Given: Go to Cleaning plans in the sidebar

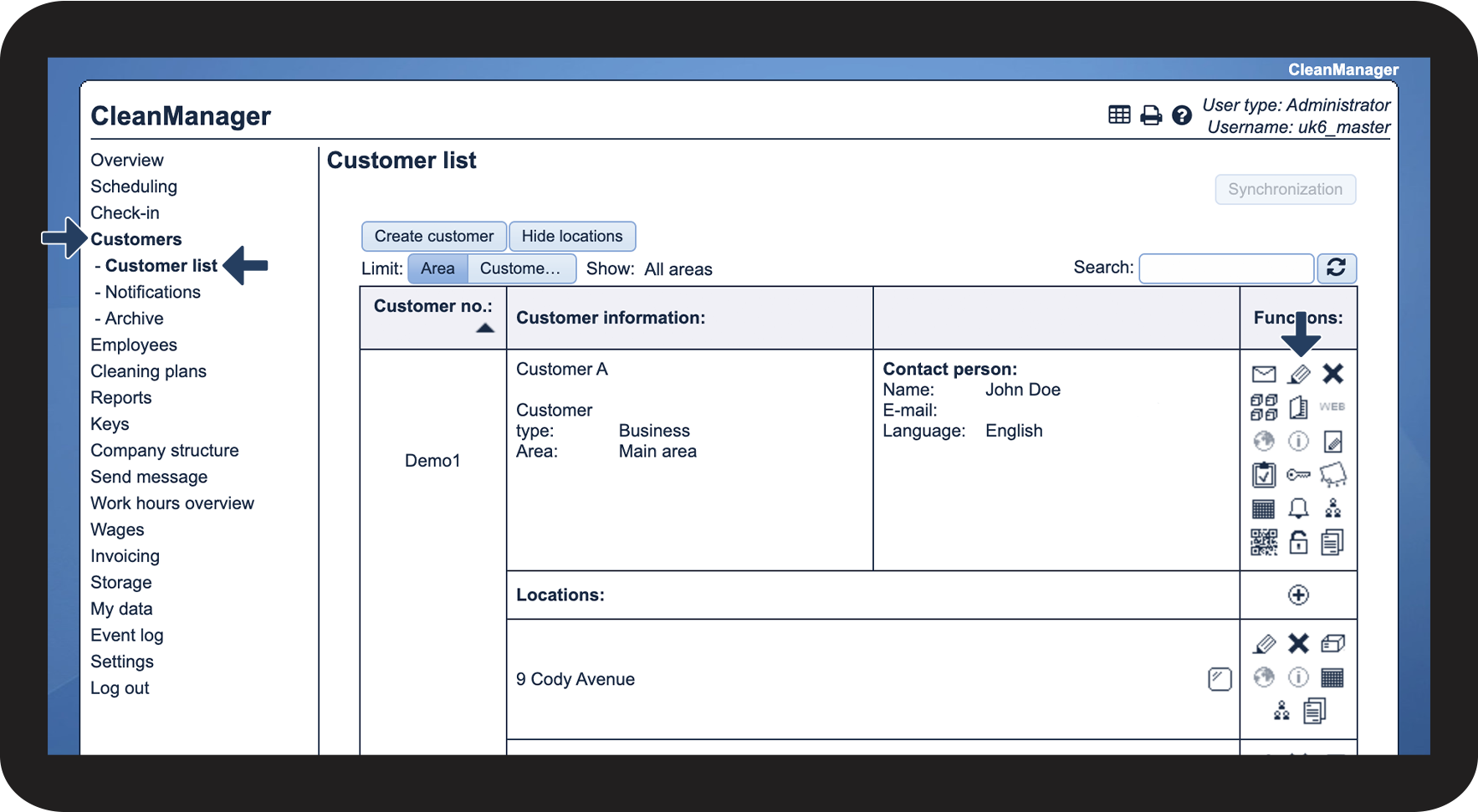Looking at the screenshot, I should tap(148, 371).
